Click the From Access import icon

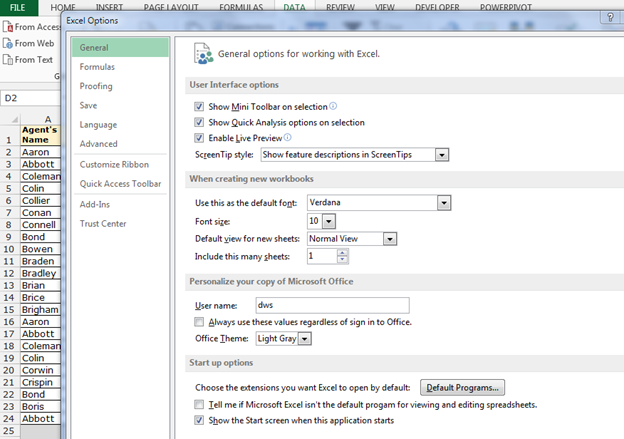coord(8,27)
